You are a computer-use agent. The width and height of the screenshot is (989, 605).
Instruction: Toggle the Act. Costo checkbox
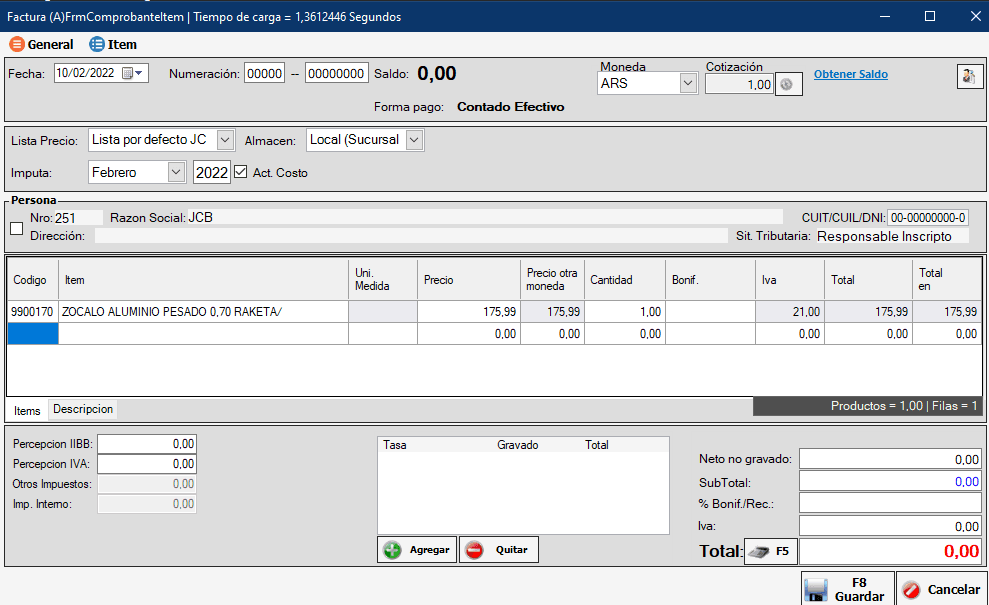(240, 172)
